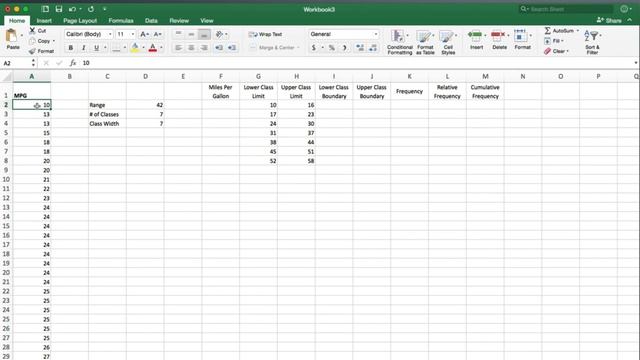Screen dimensions: 640x360
Task: Switch to the Data tab
Action: pos(151,20)
